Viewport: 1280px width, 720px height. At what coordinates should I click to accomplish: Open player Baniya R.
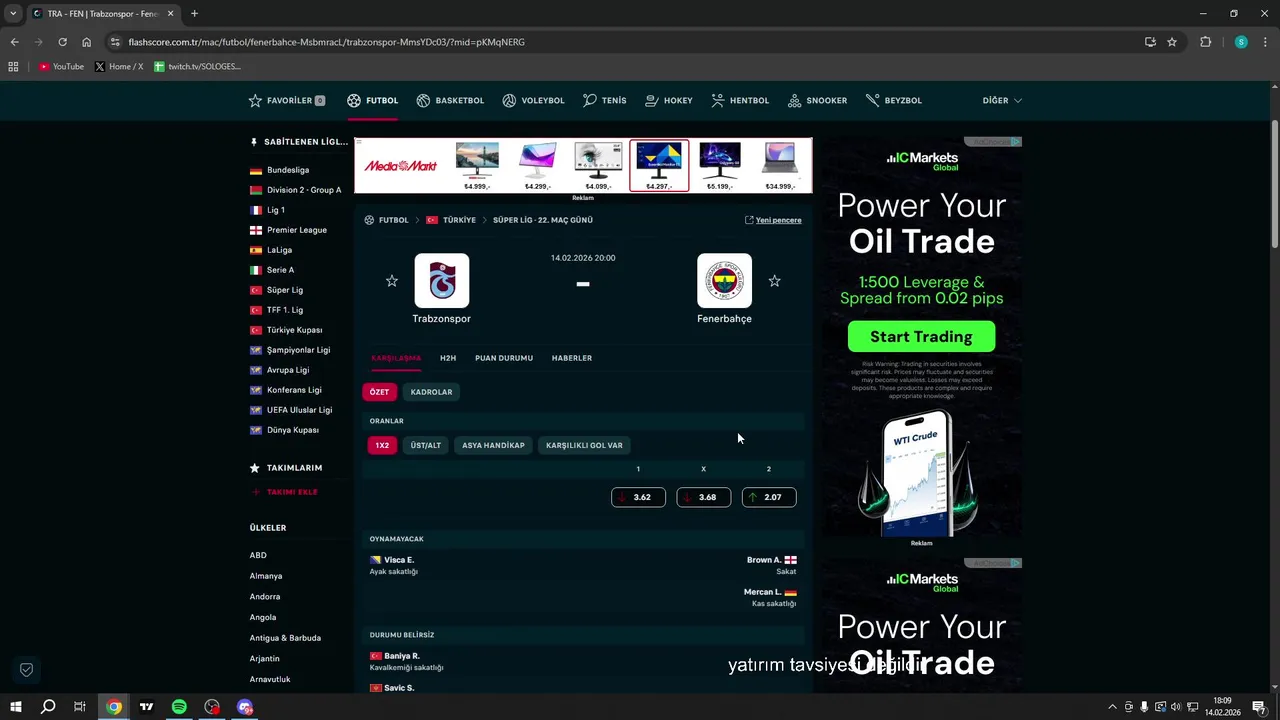(x=402, y=656)
